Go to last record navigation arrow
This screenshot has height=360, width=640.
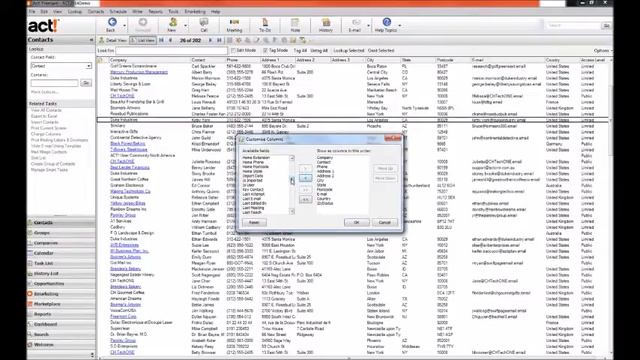point(219,40)
